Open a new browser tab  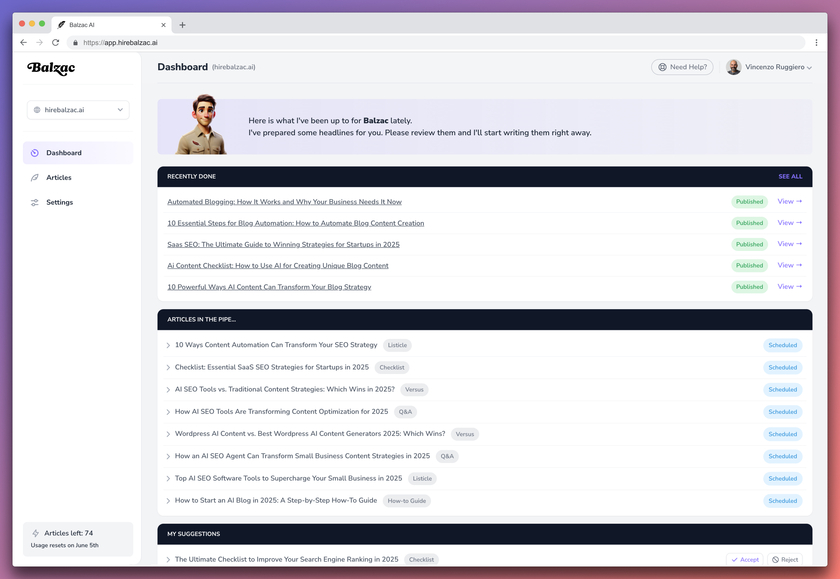pyautogui.click(x=182, y=25)
